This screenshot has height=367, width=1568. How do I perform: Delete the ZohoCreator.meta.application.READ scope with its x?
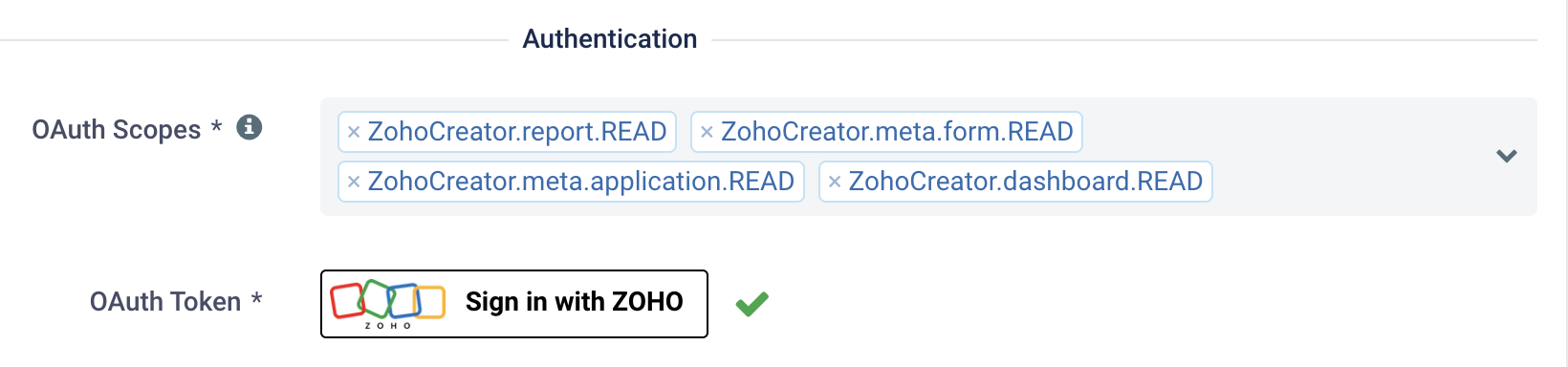pos(354,182)
